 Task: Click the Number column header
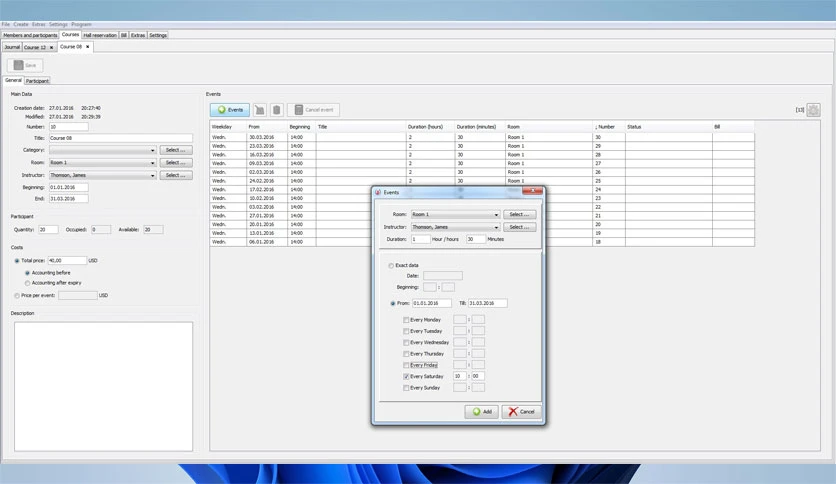[x=609, y=127]
